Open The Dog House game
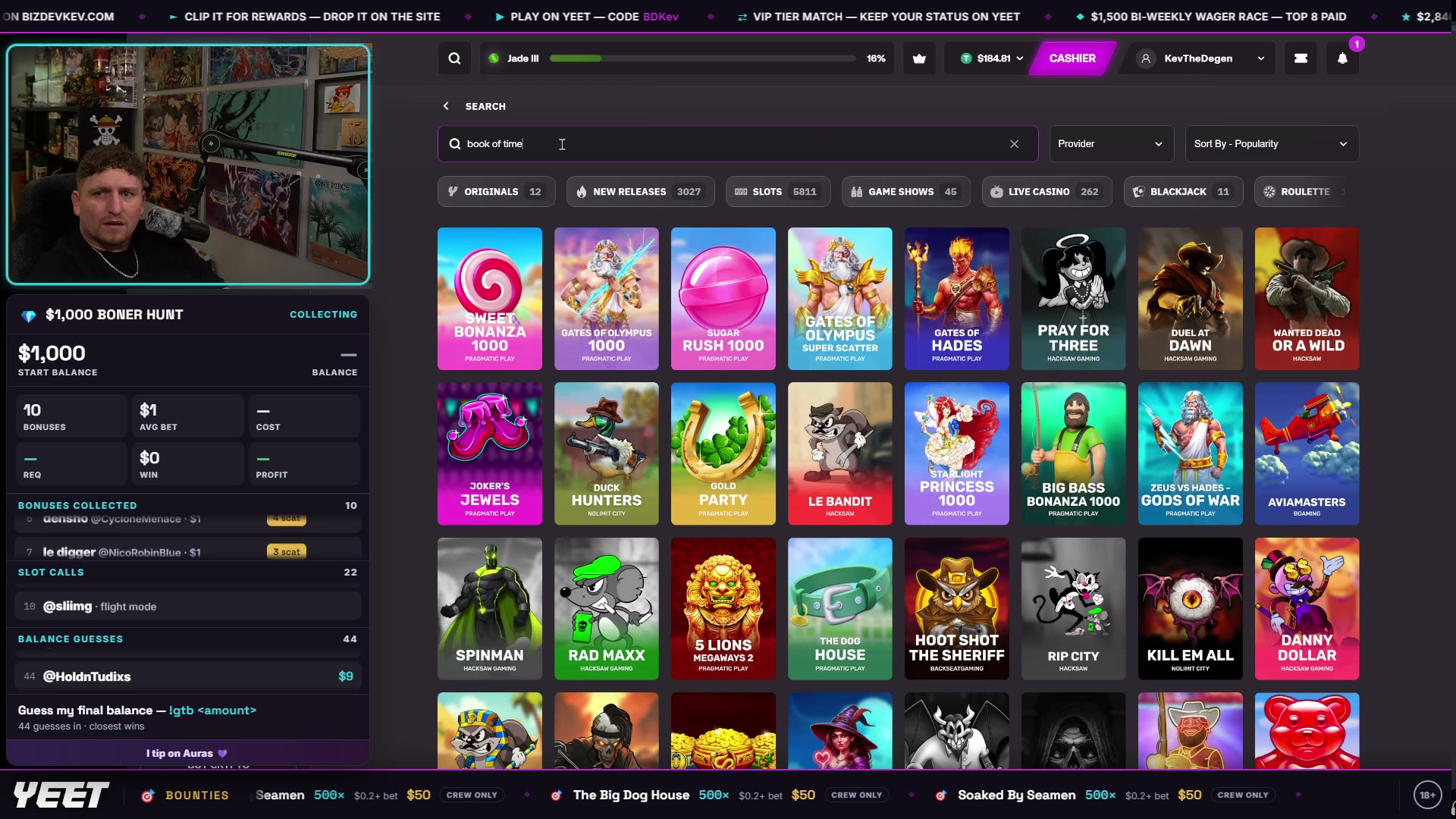This screenshot has height=819, width=1456. tap(840, 609)
